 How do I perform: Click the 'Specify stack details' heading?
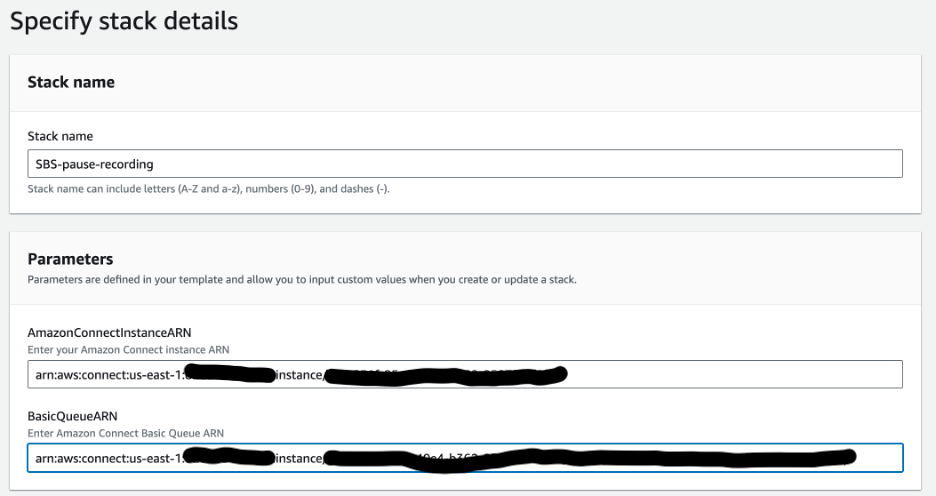(x=124, y=21)
